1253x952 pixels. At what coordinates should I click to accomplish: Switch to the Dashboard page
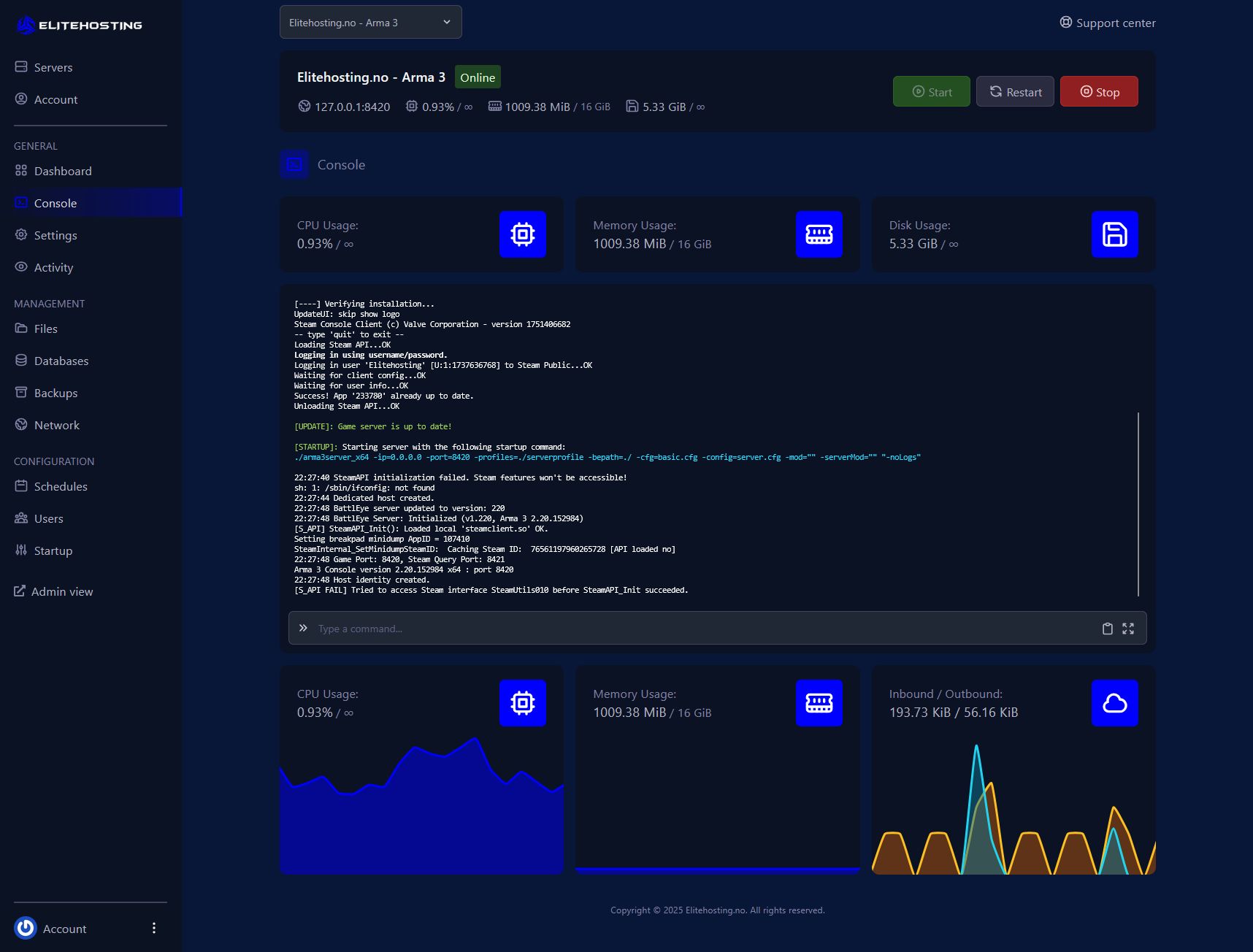point(62,171)
